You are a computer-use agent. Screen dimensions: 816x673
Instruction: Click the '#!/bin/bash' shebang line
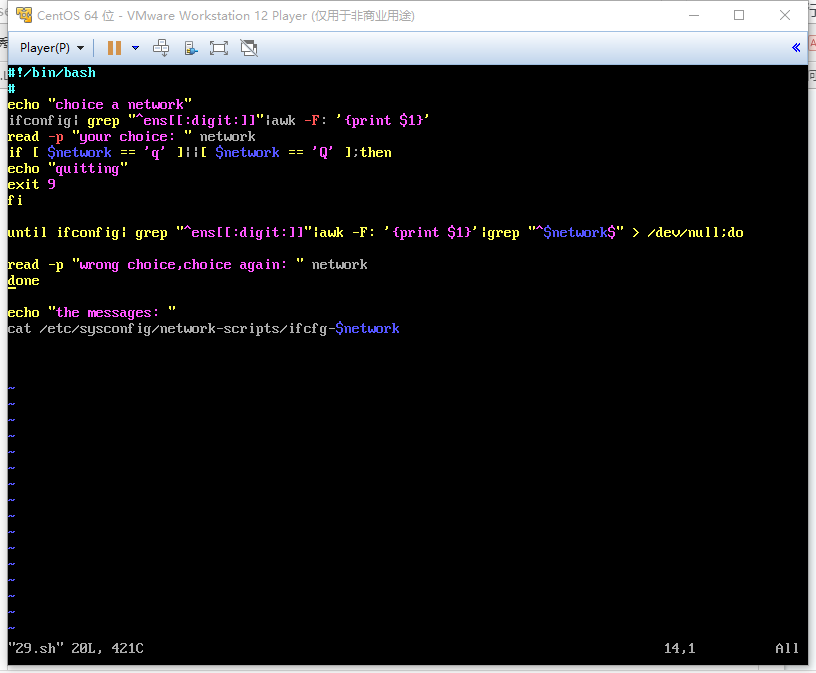[x=52, y=72]
